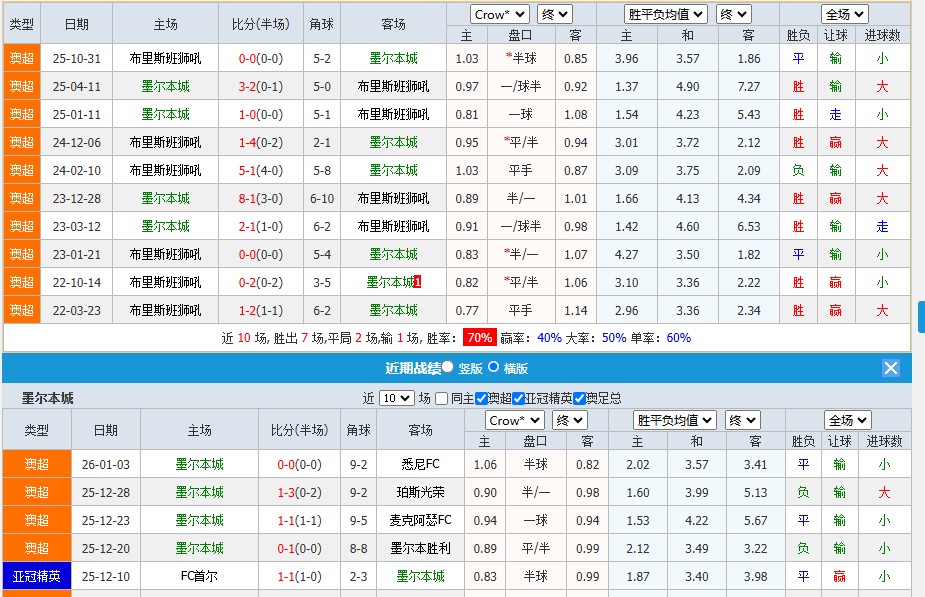The image size is (925, 597).
Task: Open the lower 全场 dropdown in 墨尔本城 panel
Action: click(x=847, y=419)
